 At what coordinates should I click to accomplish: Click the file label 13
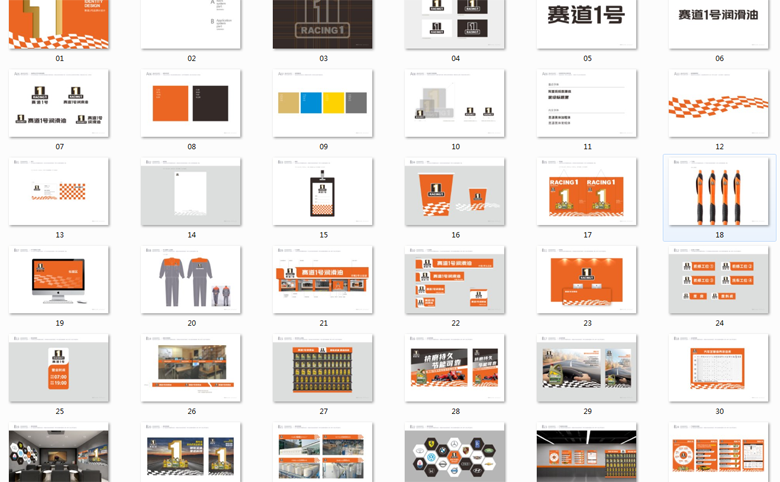[60, 235]
